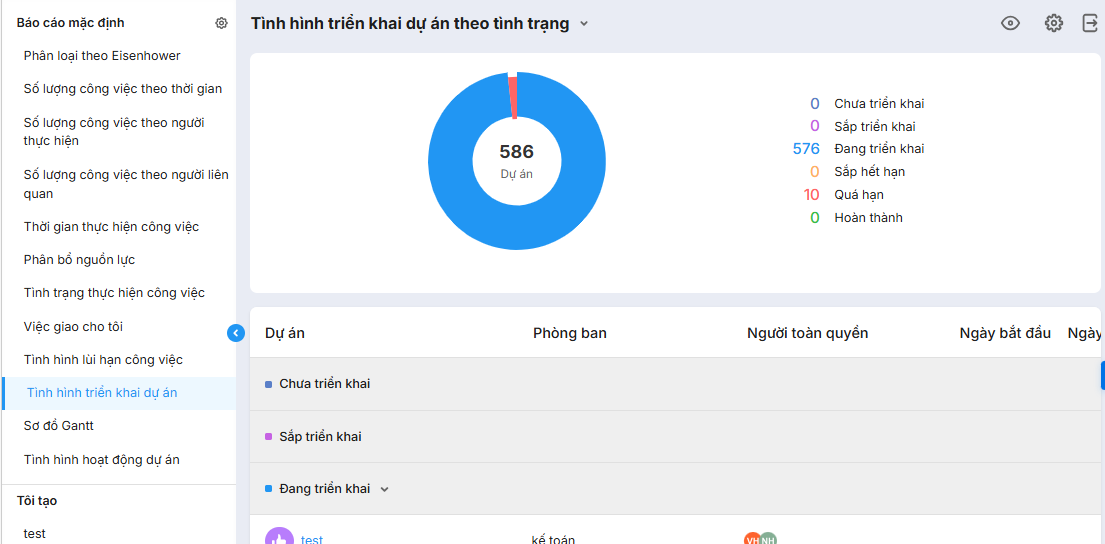Viewport: 1105px width, 544px height.
Task: Open test report under Tôi tạo
Action: [x=35, y=534]
